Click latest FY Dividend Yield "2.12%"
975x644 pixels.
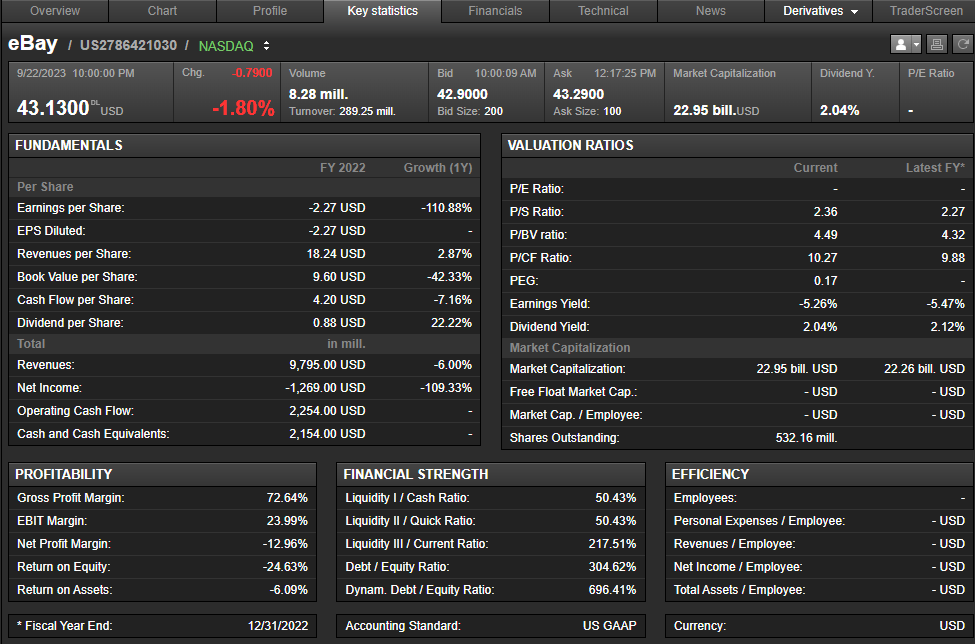pyautogui.click(x=948, y=327)
